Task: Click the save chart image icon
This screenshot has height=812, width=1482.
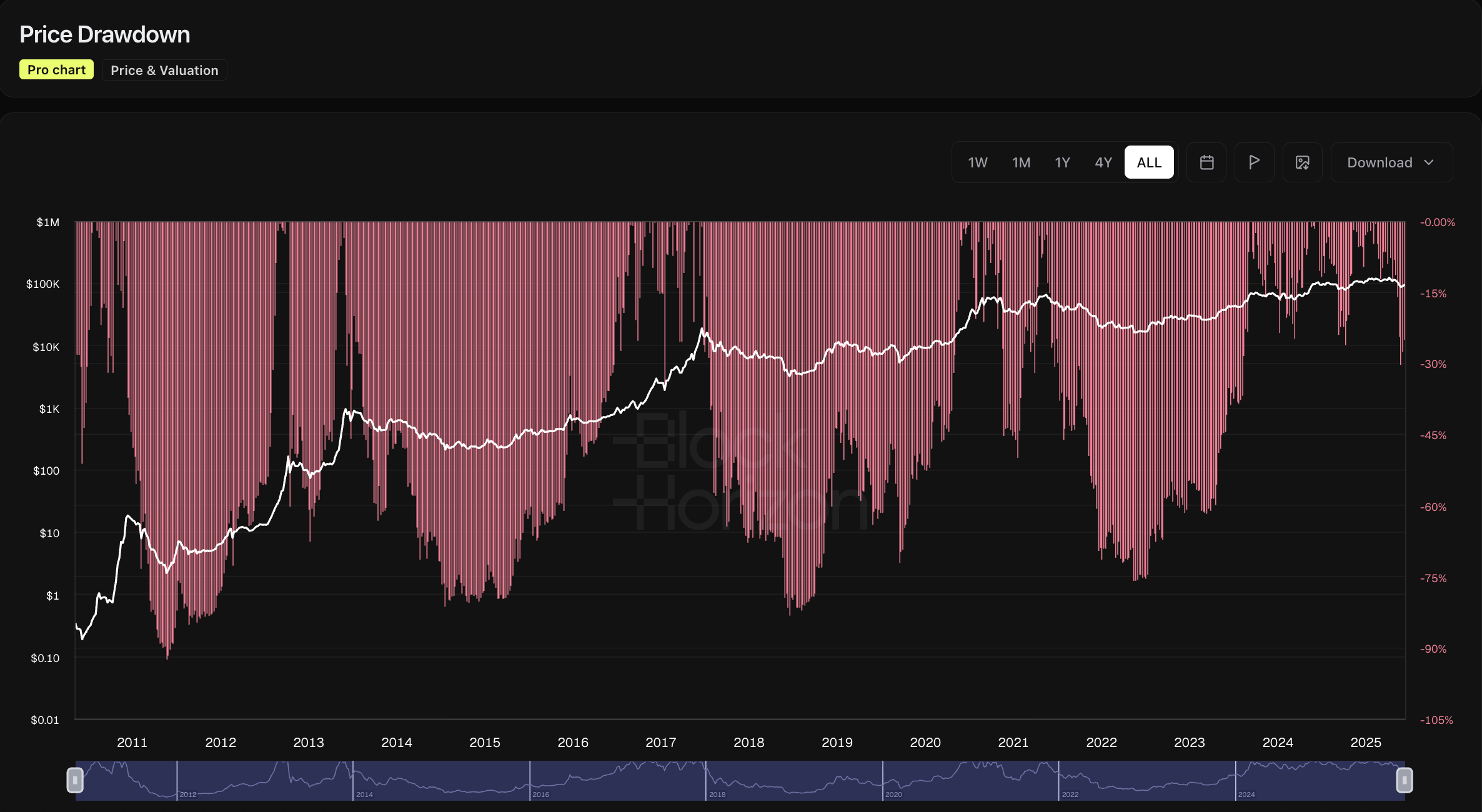Action: (1302, 162)
